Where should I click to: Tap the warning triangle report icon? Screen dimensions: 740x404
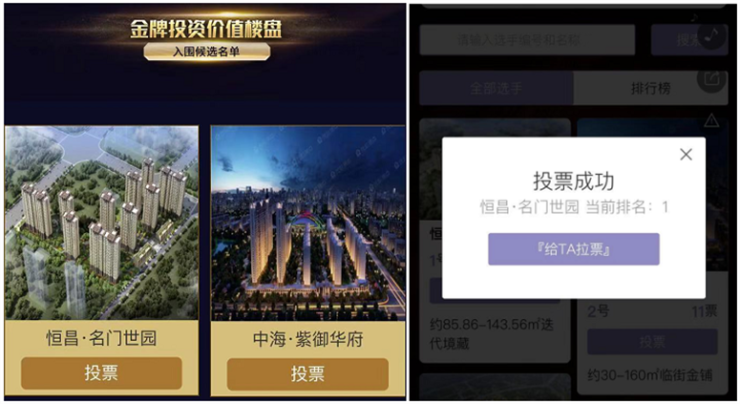click(x=711, y=121)
